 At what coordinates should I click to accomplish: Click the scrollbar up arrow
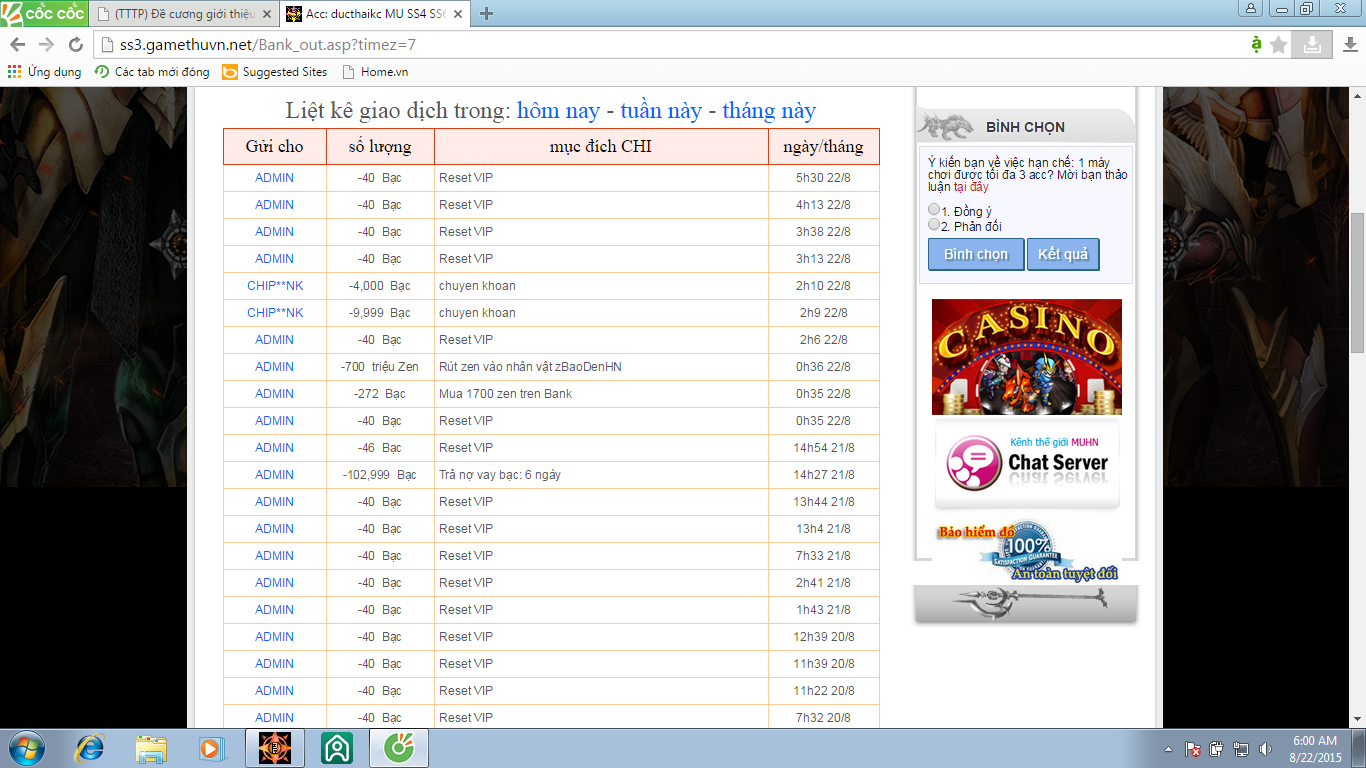coord(1357,94)
